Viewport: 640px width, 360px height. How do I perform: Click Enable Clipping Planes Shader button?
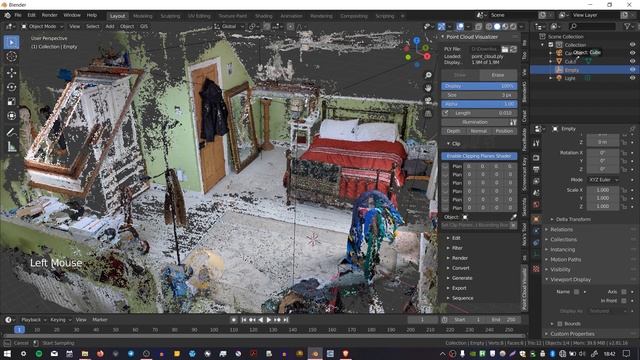tap(479, 156)
